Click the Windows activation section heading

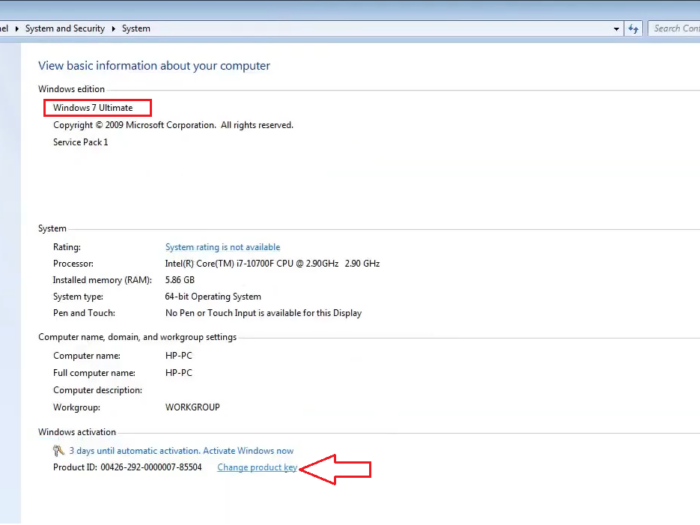[x=77, y=432]
